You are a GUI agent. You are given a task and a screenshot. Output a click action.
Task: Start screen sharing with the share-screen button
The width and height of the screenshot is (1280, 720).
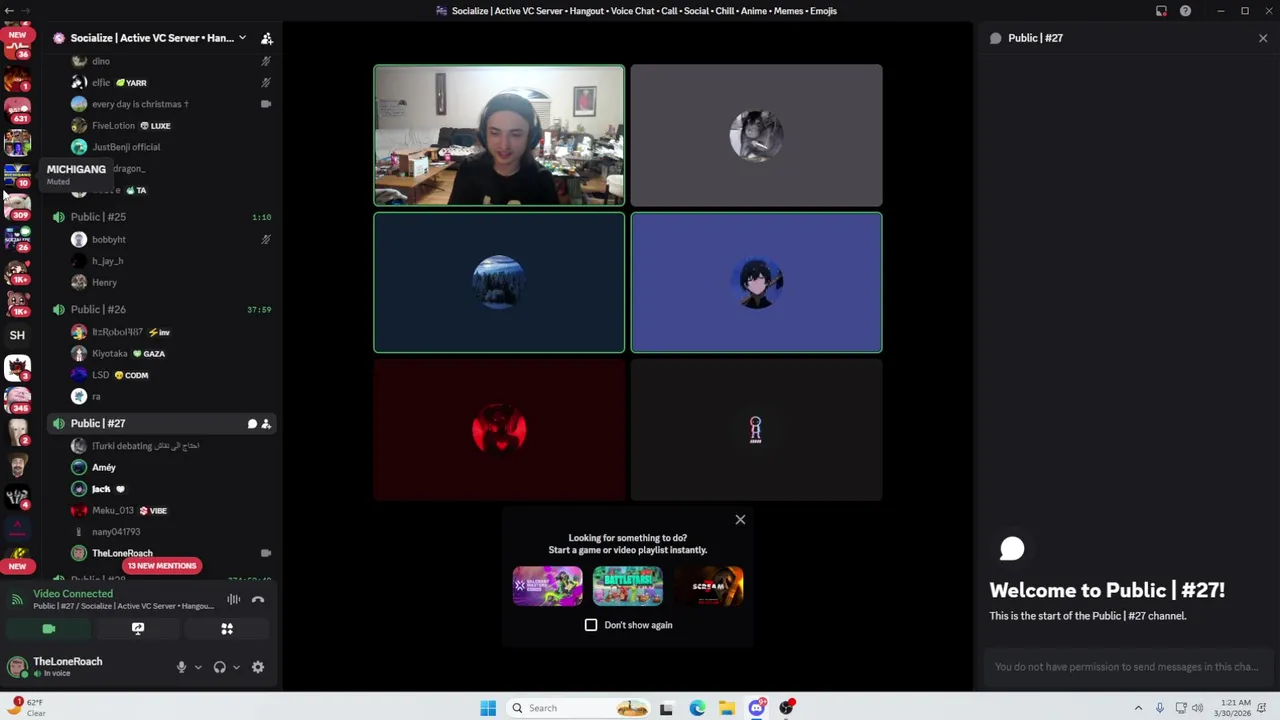pos(138,629)
